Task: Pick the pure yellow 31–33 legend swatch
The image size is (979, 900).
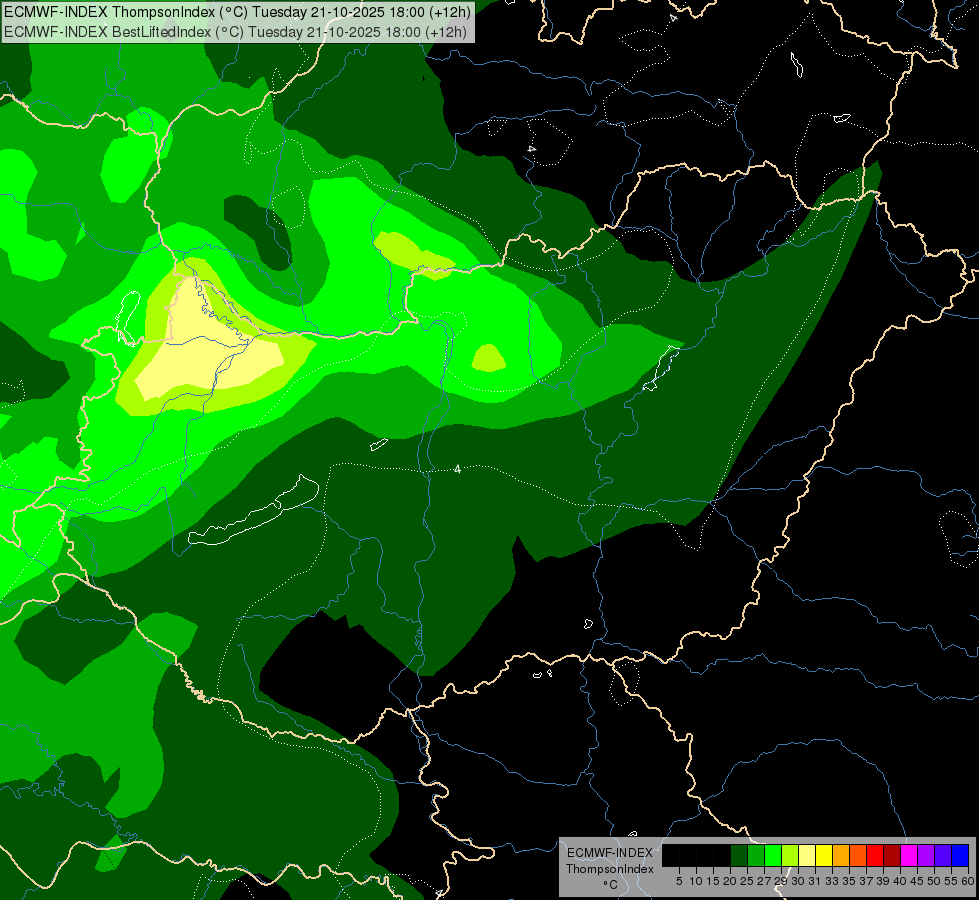Action: [x=824, y=855]
